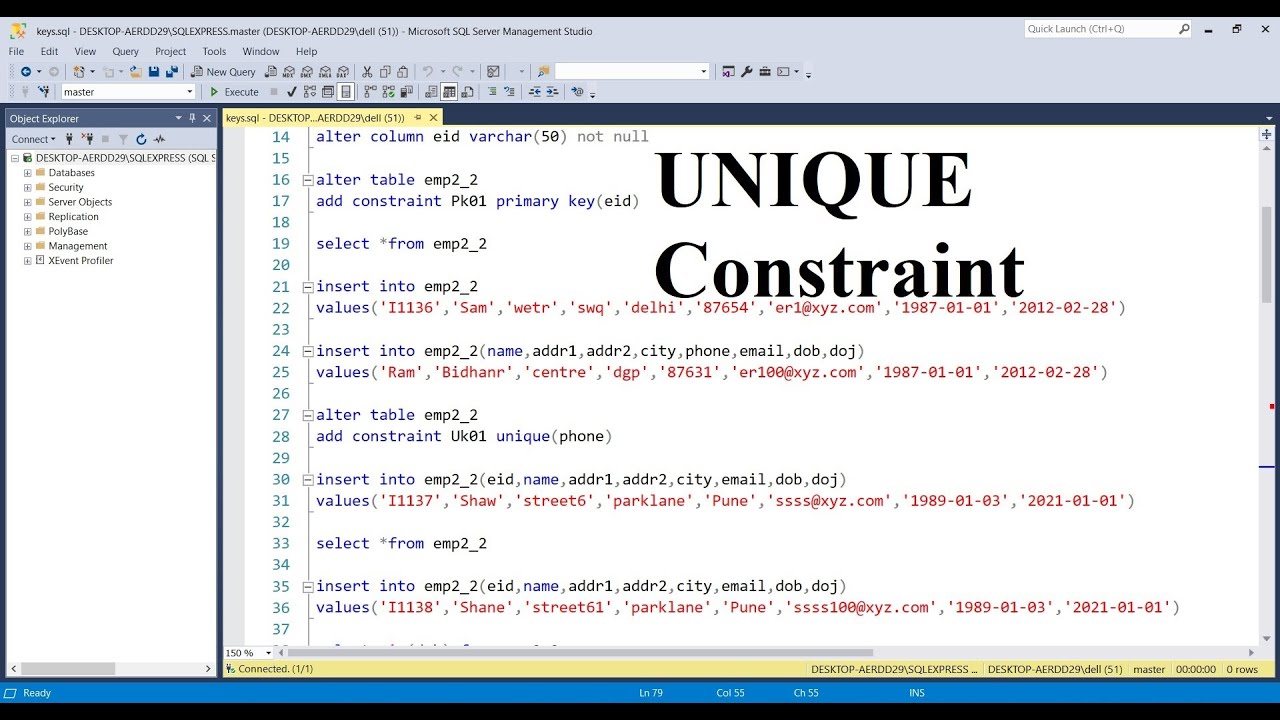Click the XMLA query icon
Image resolution: width=1280 pixels, height=720 pixels.
tap(325, 72)
